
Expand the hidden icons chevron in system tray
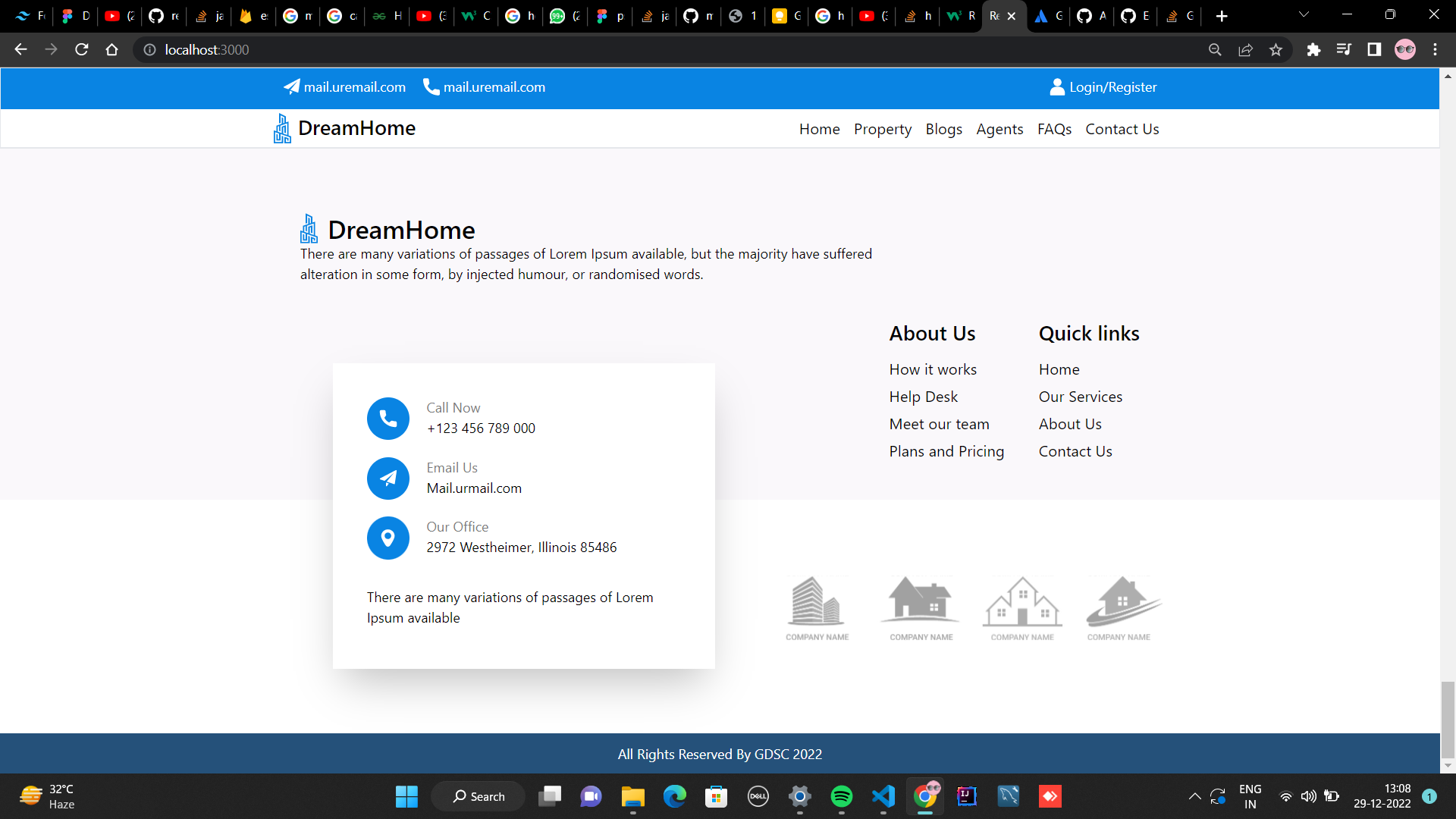(x=1194, y=796)
